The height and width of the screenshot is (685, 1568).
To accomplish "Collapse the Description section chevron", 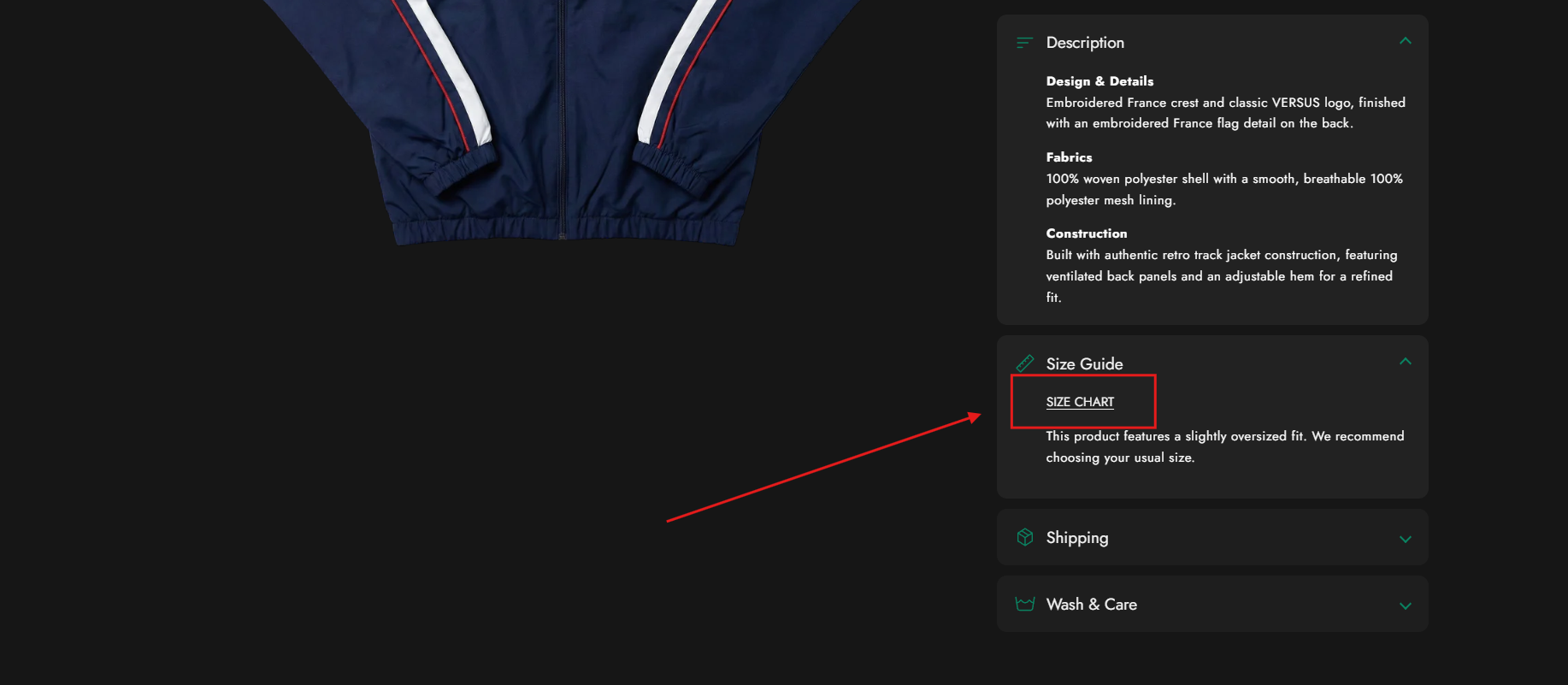I will (x=1405, y=41).
